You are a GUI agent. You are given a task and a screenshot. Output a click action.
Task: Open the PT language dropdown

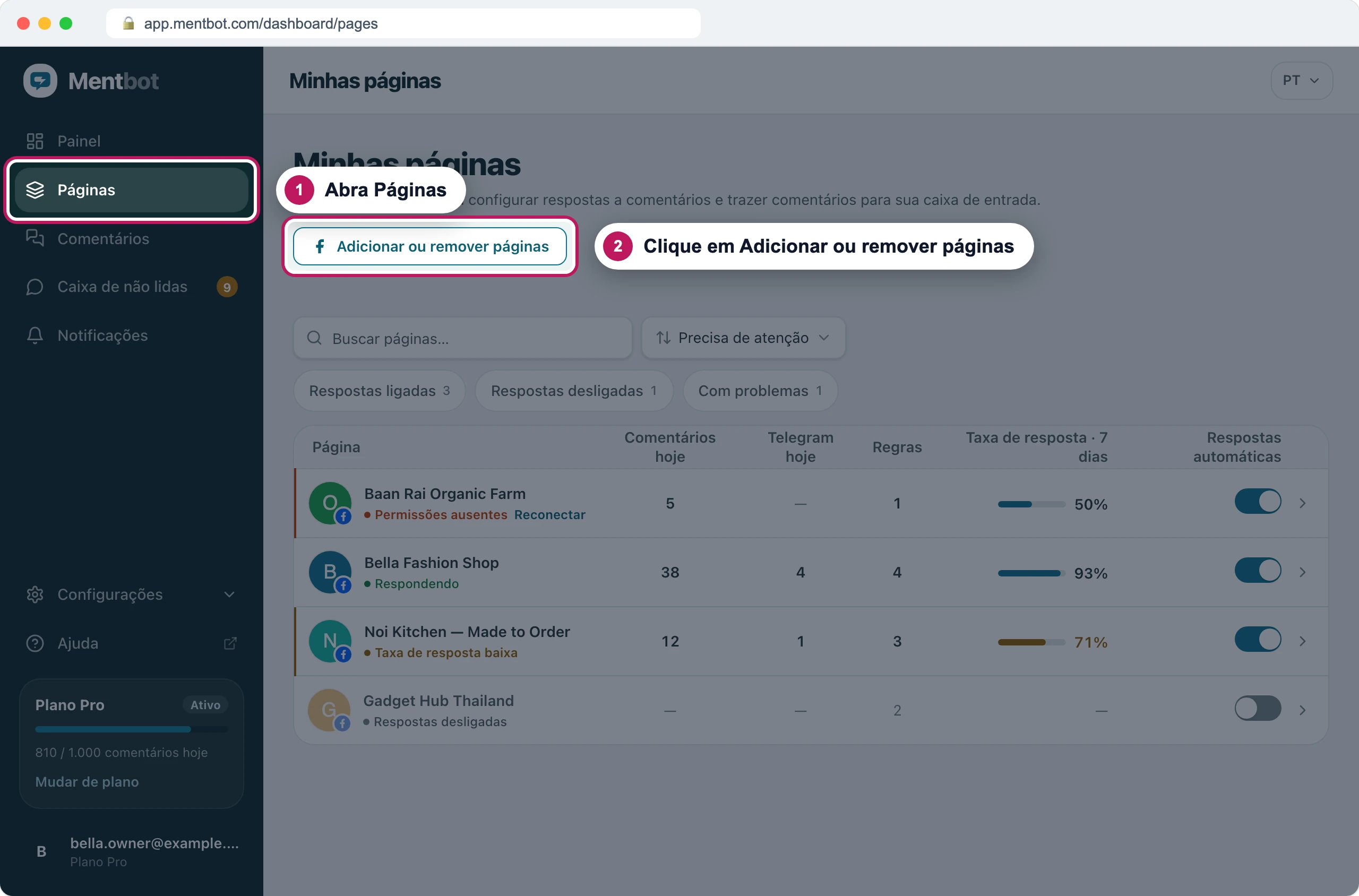coord(1301,81)
